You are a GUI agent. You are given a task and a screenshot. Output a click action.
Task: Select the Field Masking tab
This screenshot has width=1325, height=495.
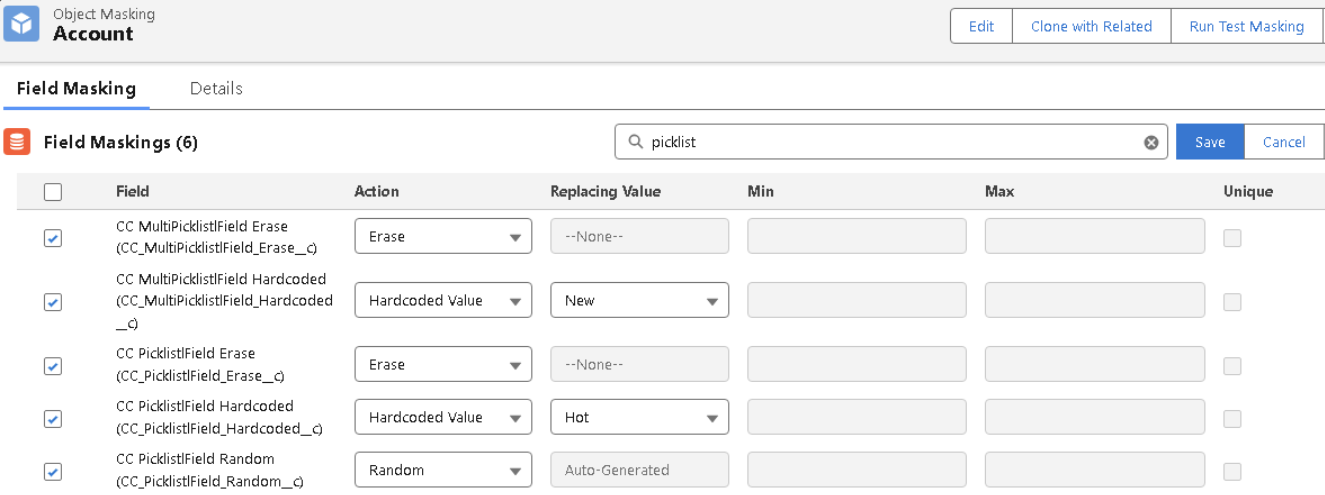[76, 88]
